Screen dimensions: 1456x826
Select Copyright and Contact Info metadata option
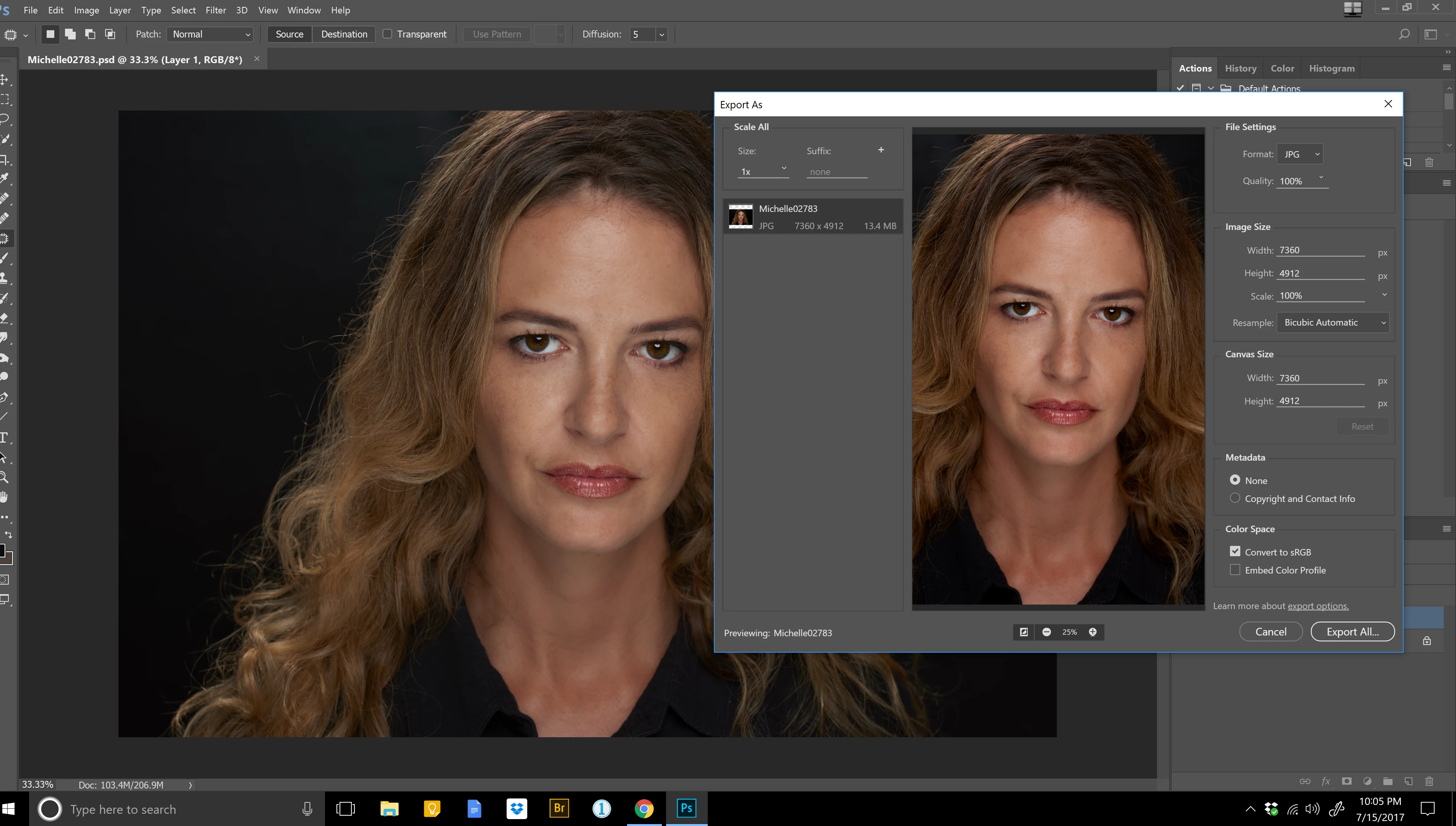(x=1235, y=498)
